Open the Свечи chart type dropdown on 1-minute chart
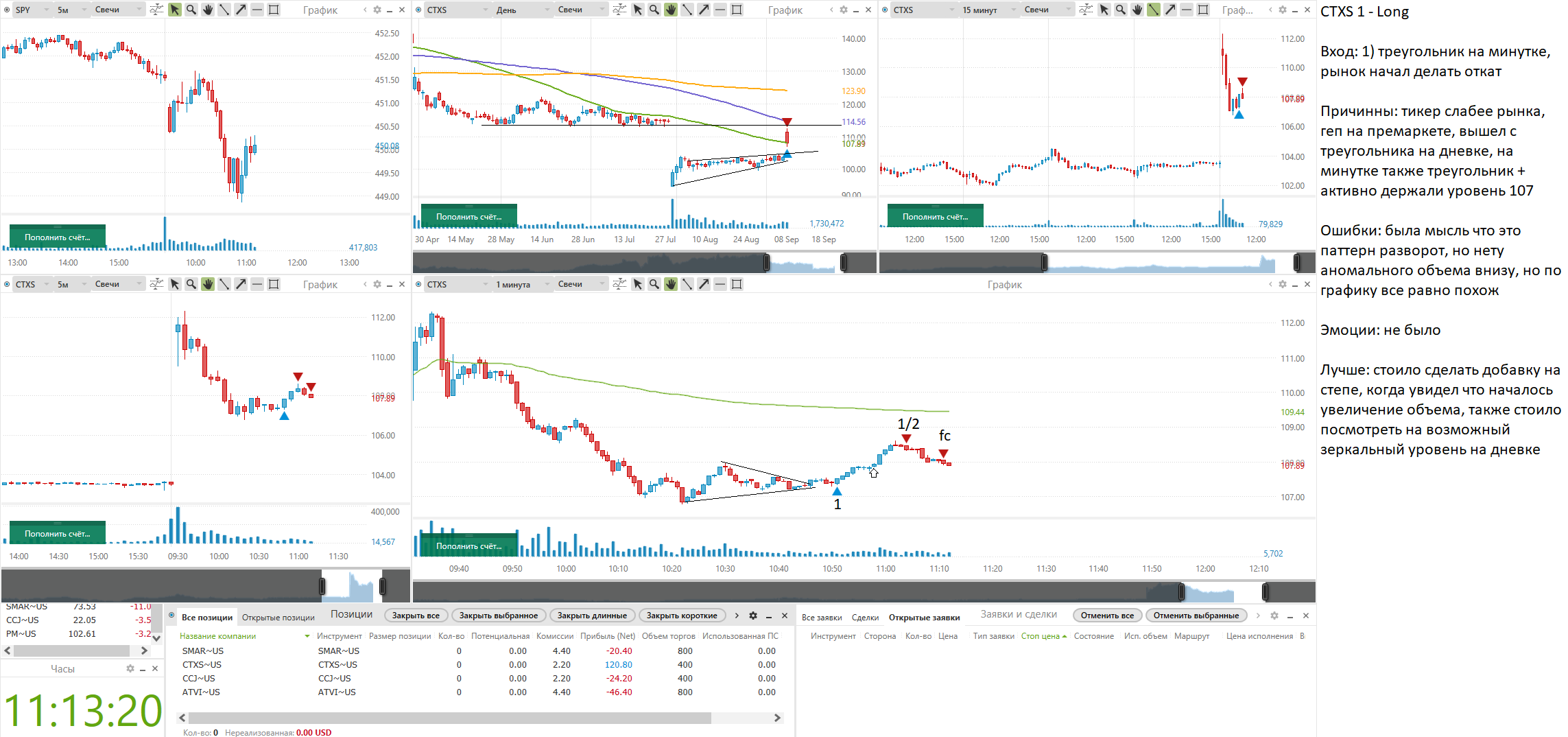Viewport: 1568px width, 737px height. (580, 284)
